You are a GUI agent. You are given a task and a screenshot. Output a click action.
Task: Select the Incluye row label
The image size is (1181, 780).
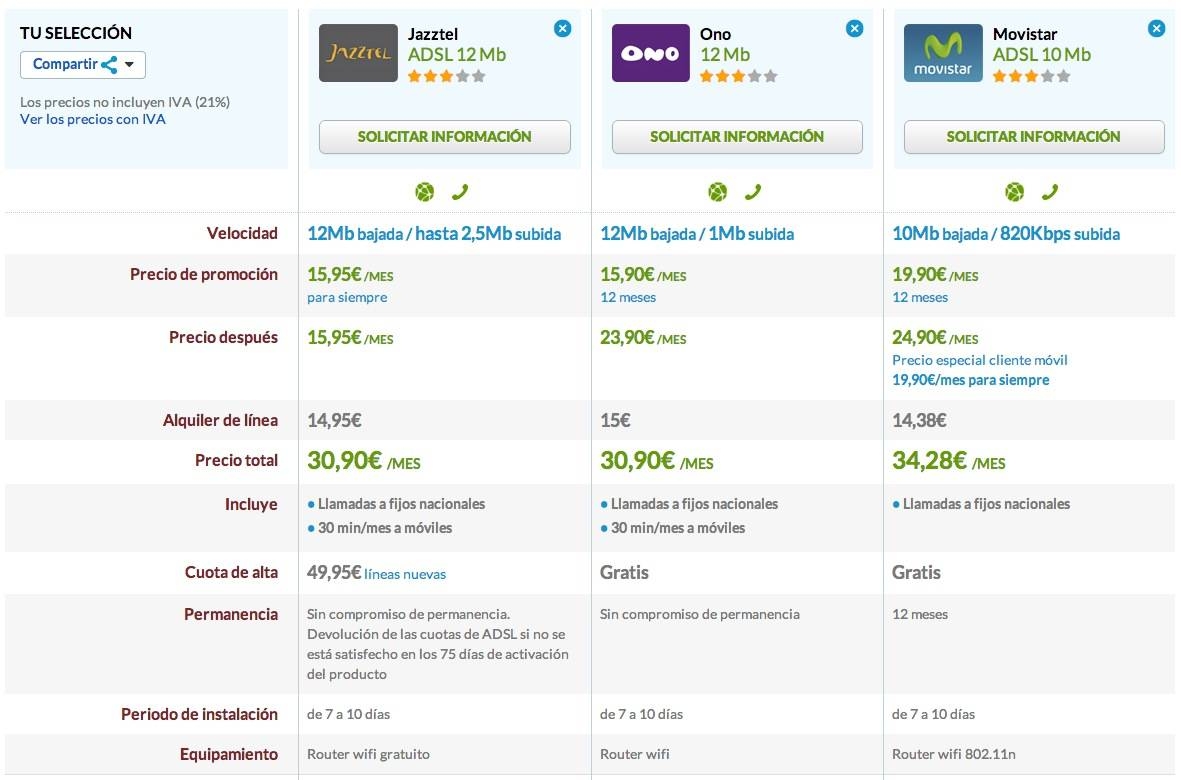(x=252, y=504)
